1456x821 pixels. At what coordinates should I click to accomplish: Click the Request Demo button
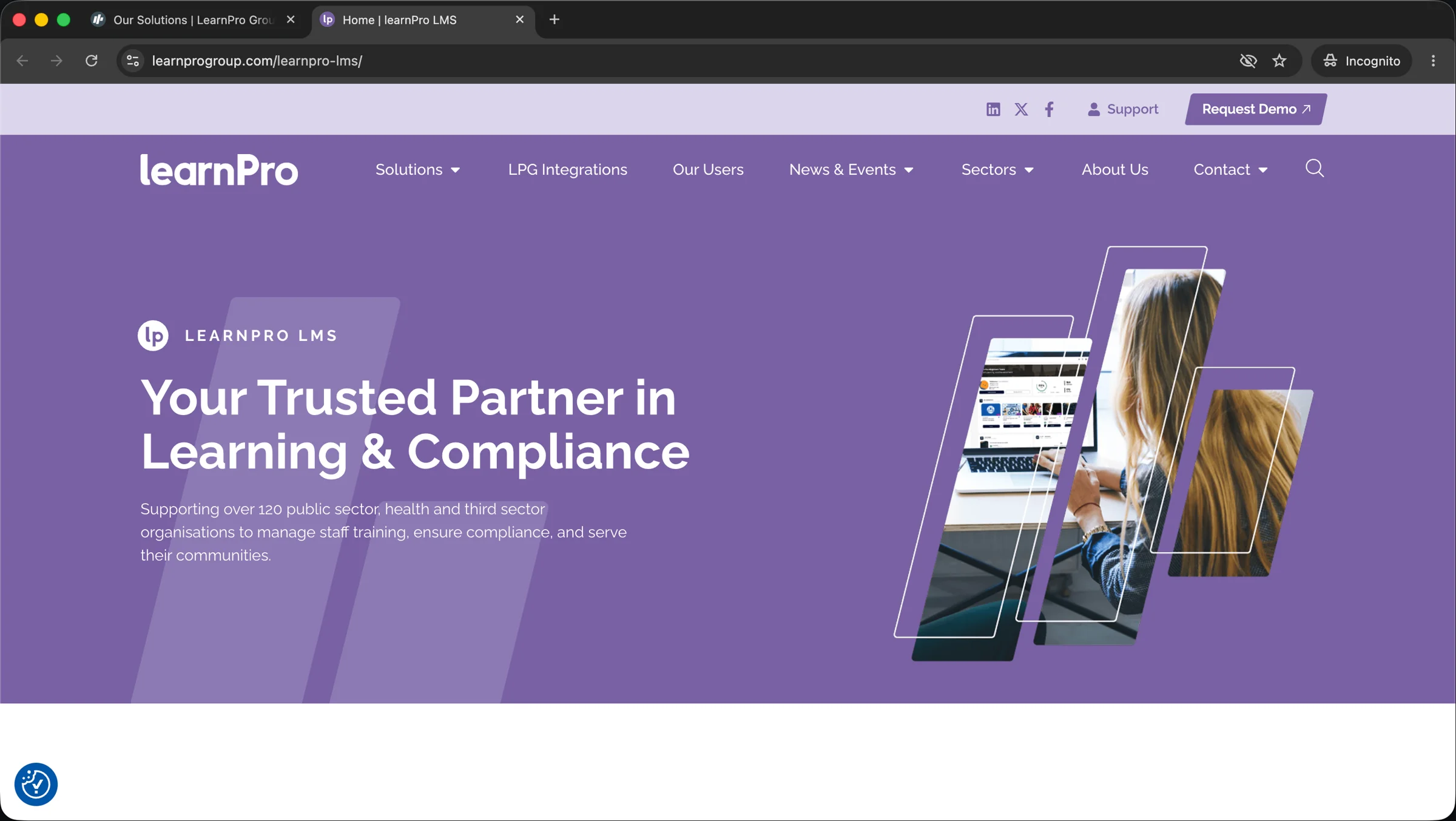coord(1256,109)
